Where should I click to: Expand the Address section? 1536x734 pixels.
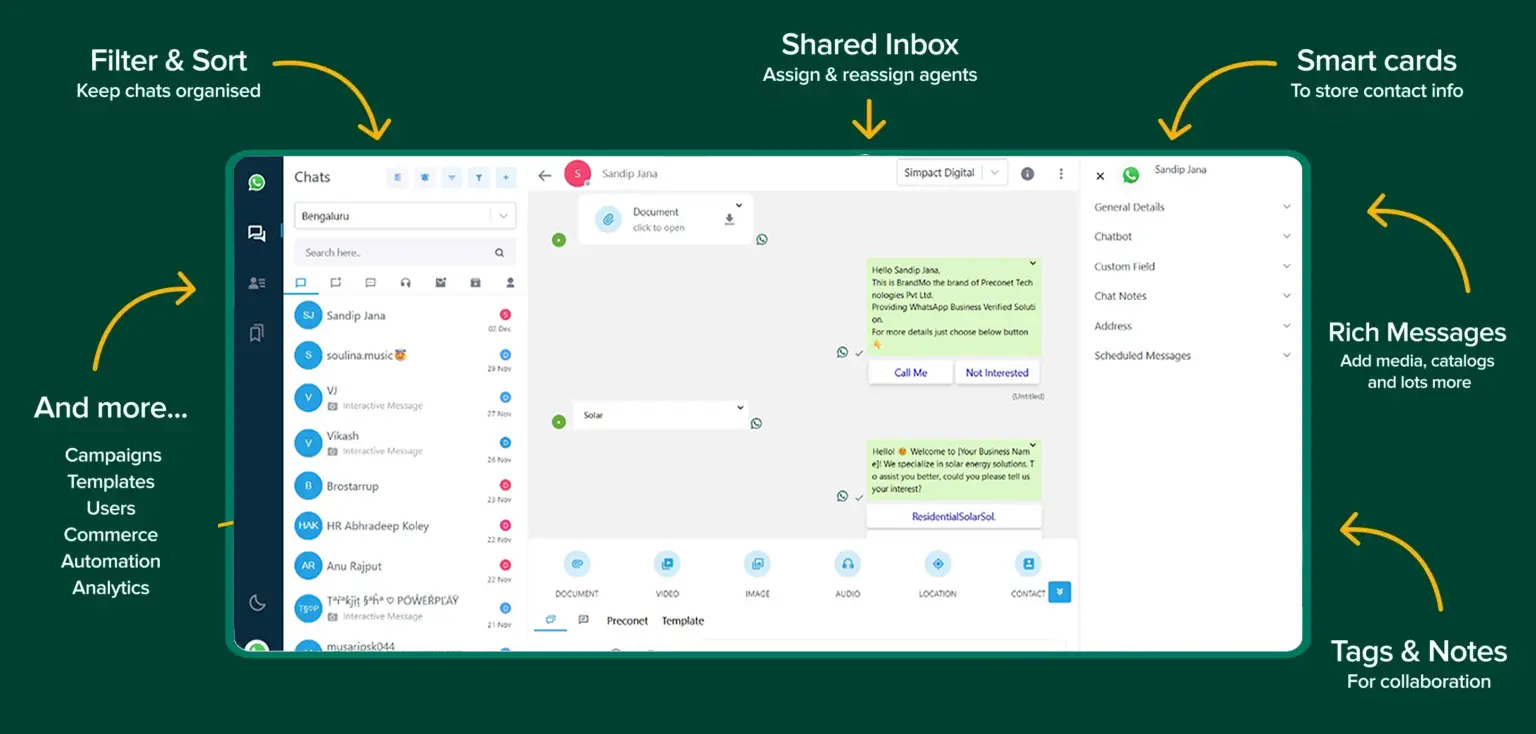[x=1193, y=326]
